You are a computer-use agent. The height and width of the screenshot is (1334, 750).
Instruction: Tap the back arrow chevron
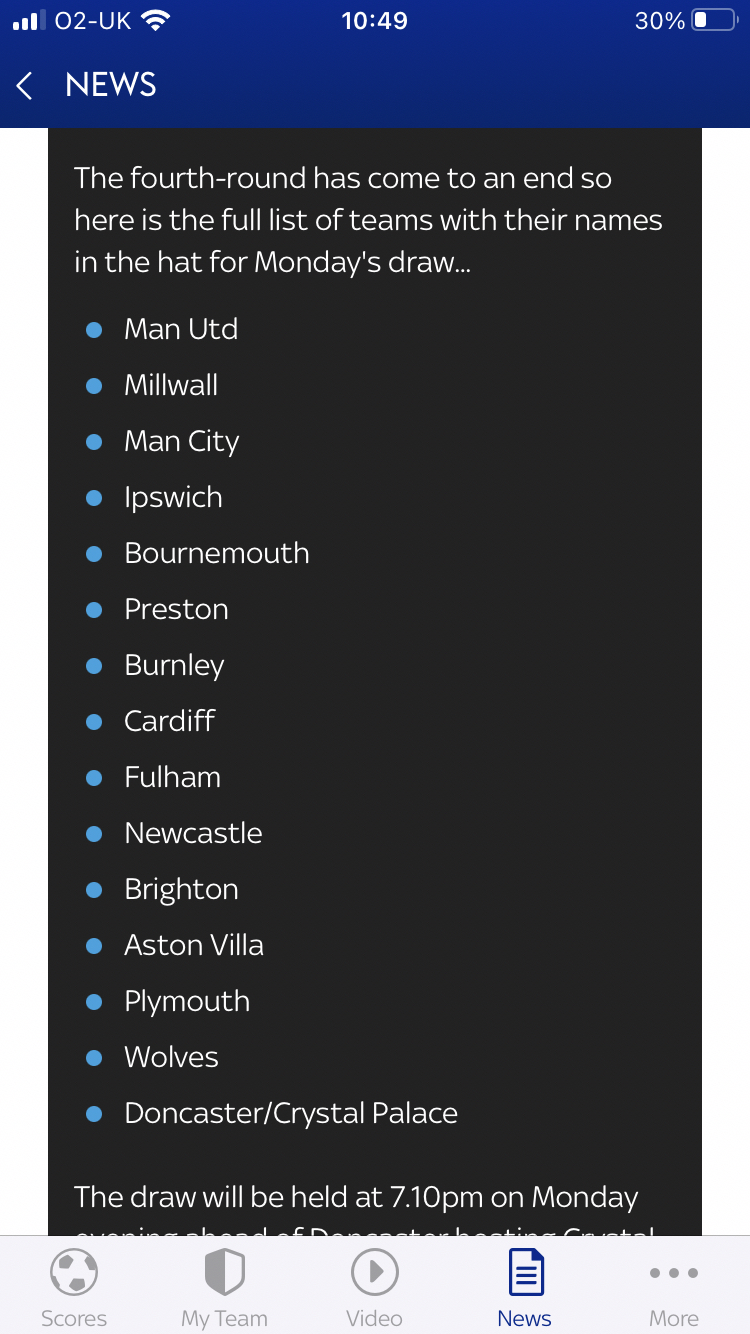pyautogui.click(x=25, y=86)
